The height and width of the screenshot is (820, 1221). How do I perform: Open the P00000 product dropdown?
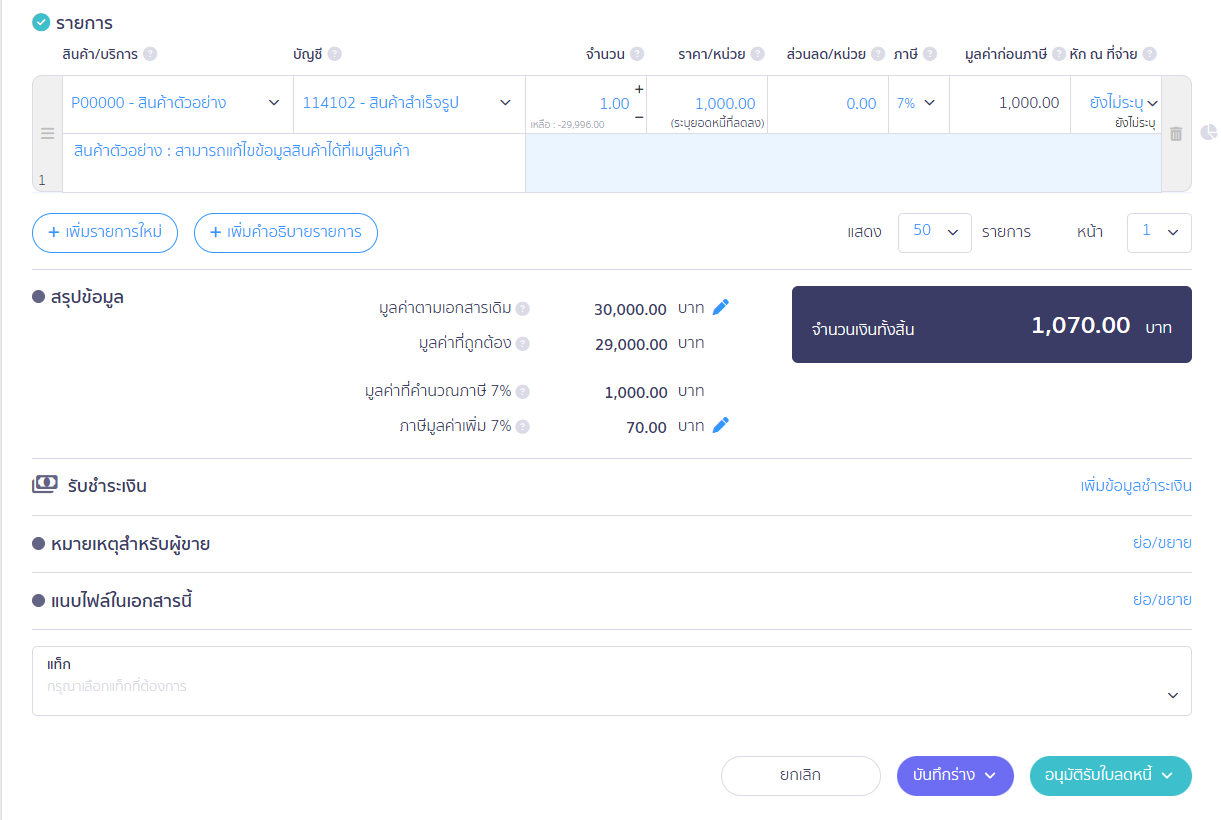[x=274, y=103]
